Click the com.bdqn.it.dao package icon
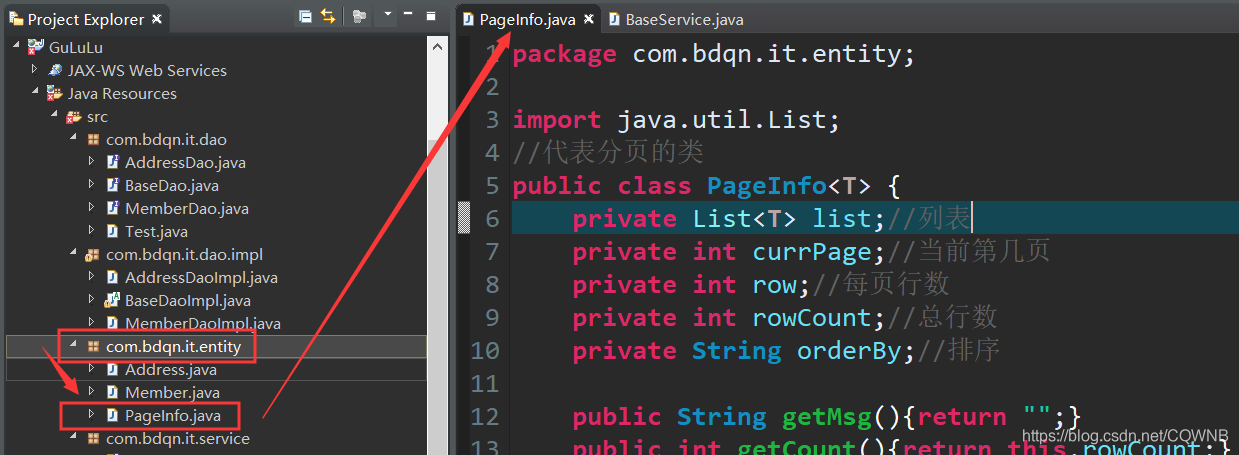Image resolution: width=1239 pixels, height=455 pixels. [93, 139]
